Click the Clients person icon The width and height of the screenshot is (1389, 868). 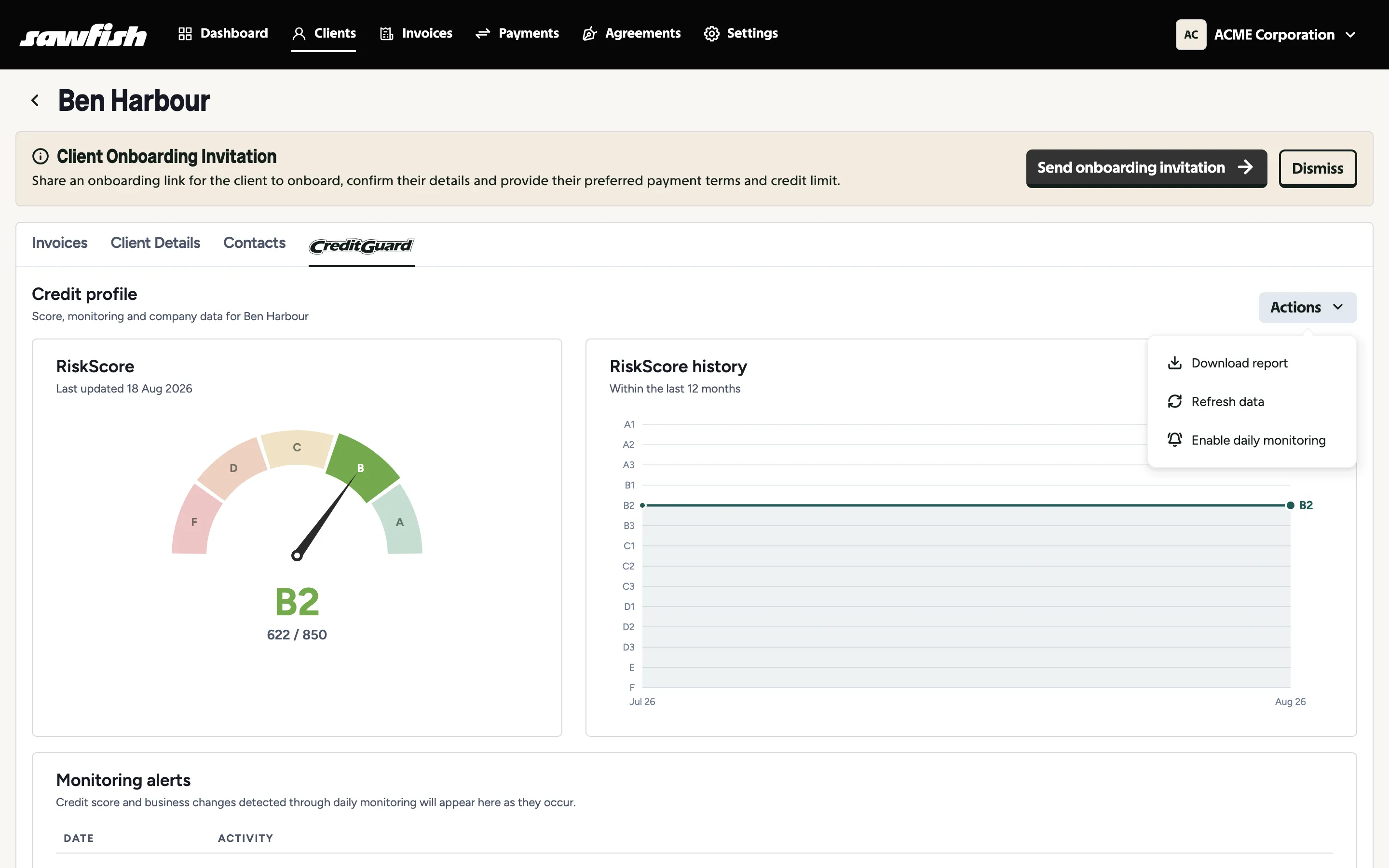tap(299, 34)
